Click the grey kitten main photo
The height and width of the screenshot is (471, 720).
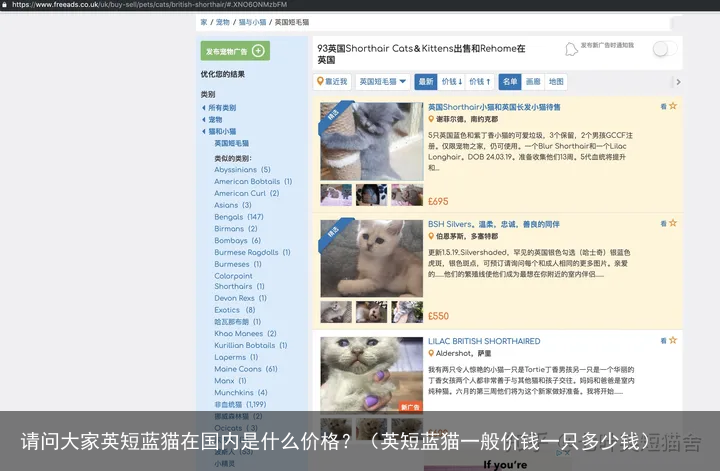(371, 141)
